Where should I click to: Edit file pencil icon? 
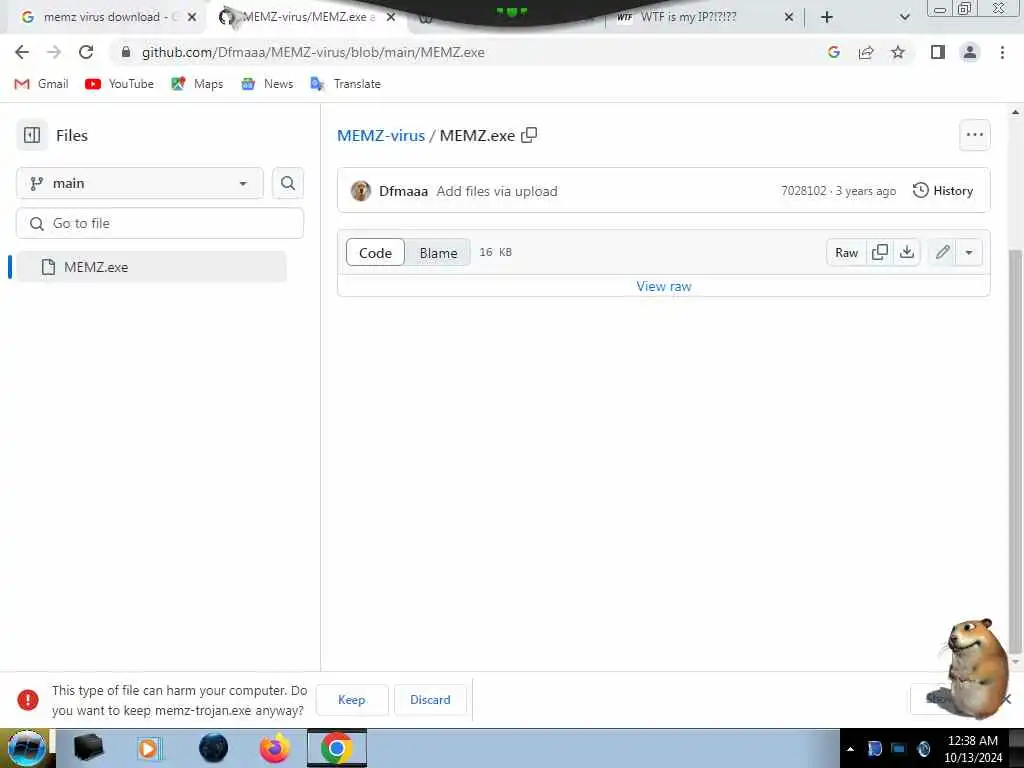[x=942, y=252]
